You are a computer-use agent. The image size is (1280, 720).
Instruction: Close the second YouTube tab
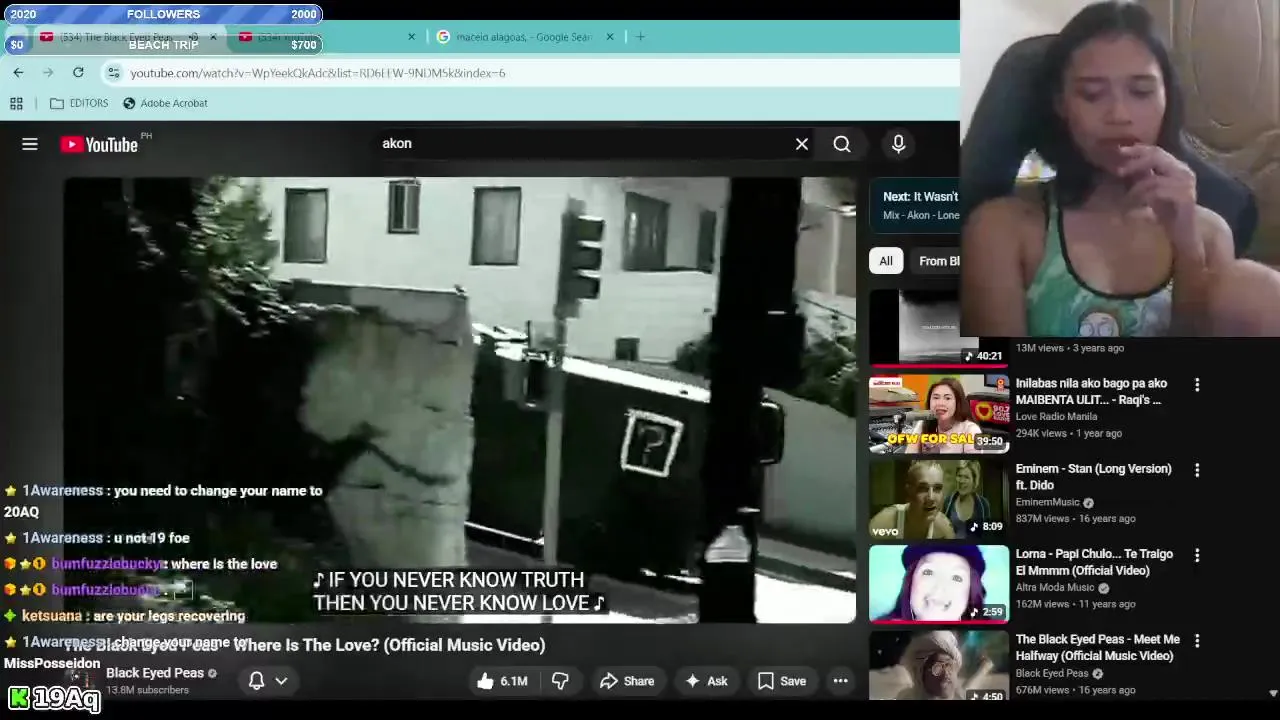point(411,37)
